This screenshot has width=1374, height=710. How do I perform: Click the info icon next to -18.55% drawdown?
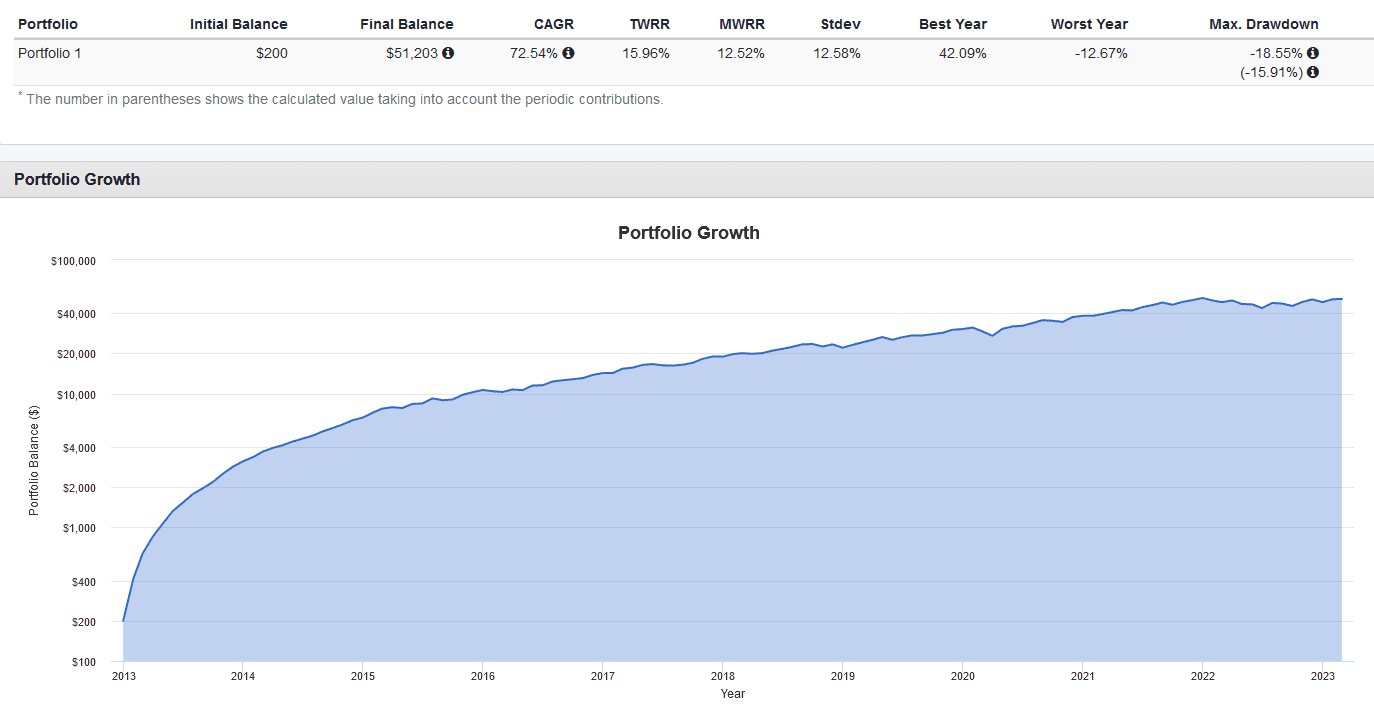[1313, 52]
